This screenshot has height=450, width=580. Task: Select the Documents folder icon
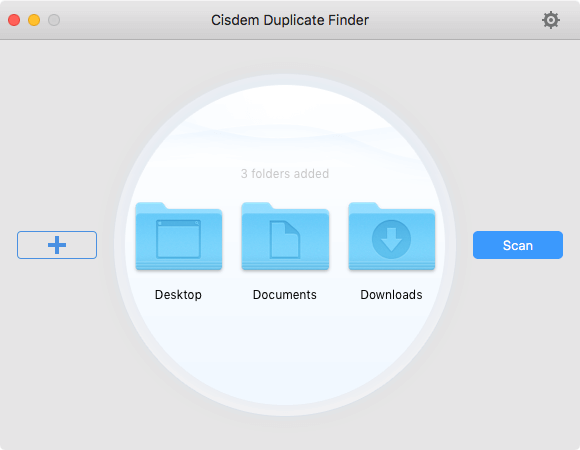[285, 236]
